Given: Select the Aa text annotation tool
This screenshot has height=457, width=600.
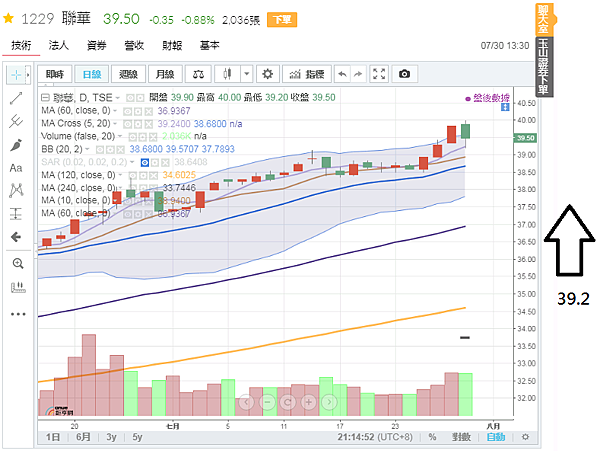Looking at the screenshot, I should (16, 168).
